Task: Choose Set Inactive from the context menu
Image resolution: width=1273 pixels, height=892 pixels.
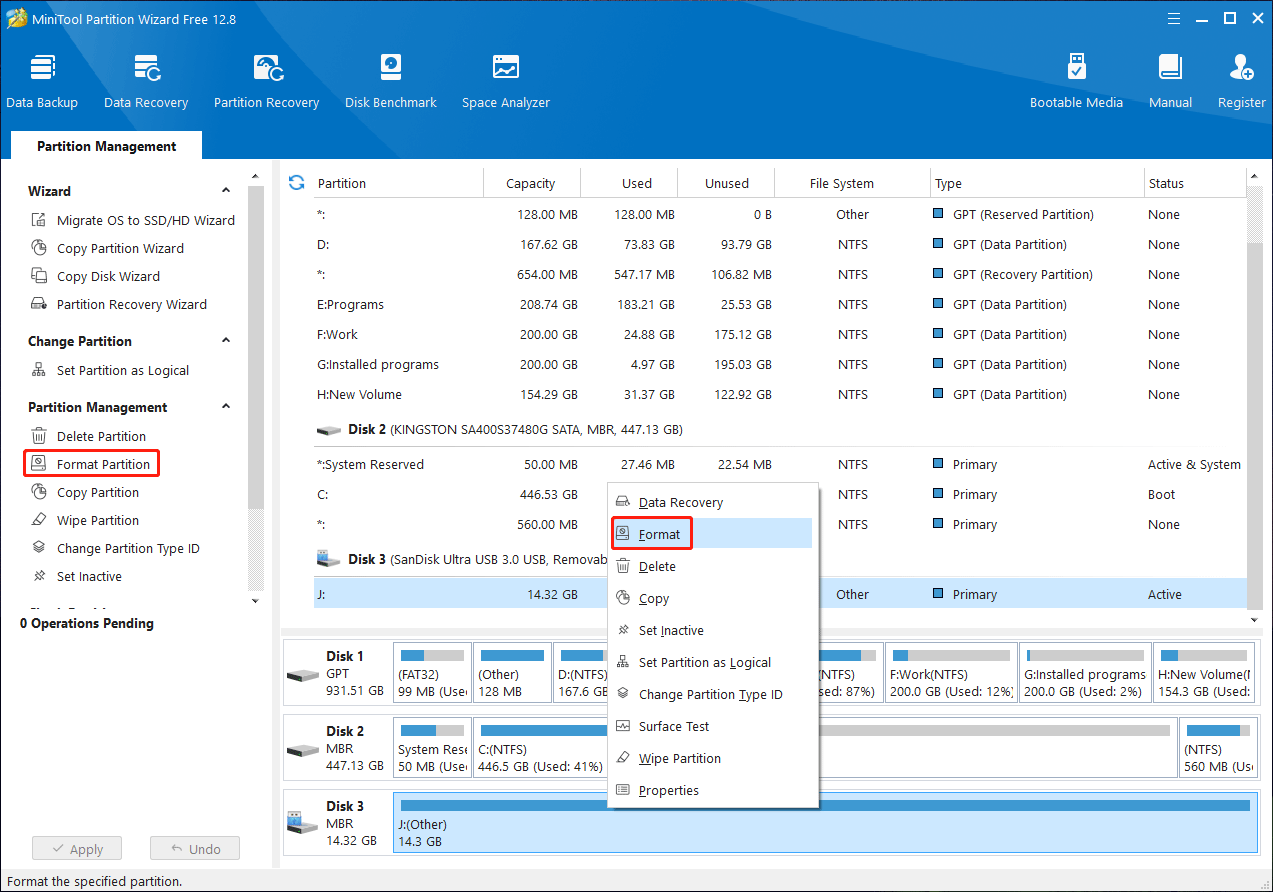Action: click(x=713, y=630)
